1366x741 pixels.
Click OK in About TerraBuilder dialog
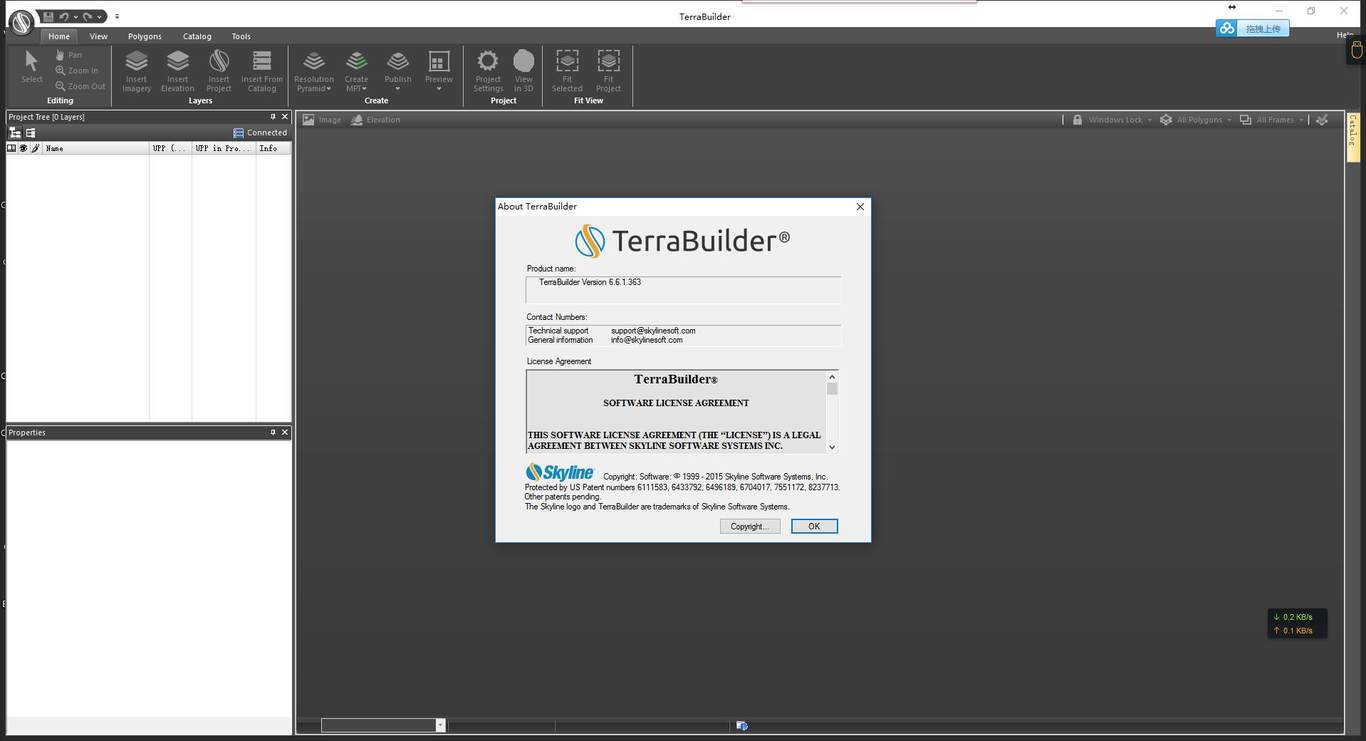(x=814, y=526)
